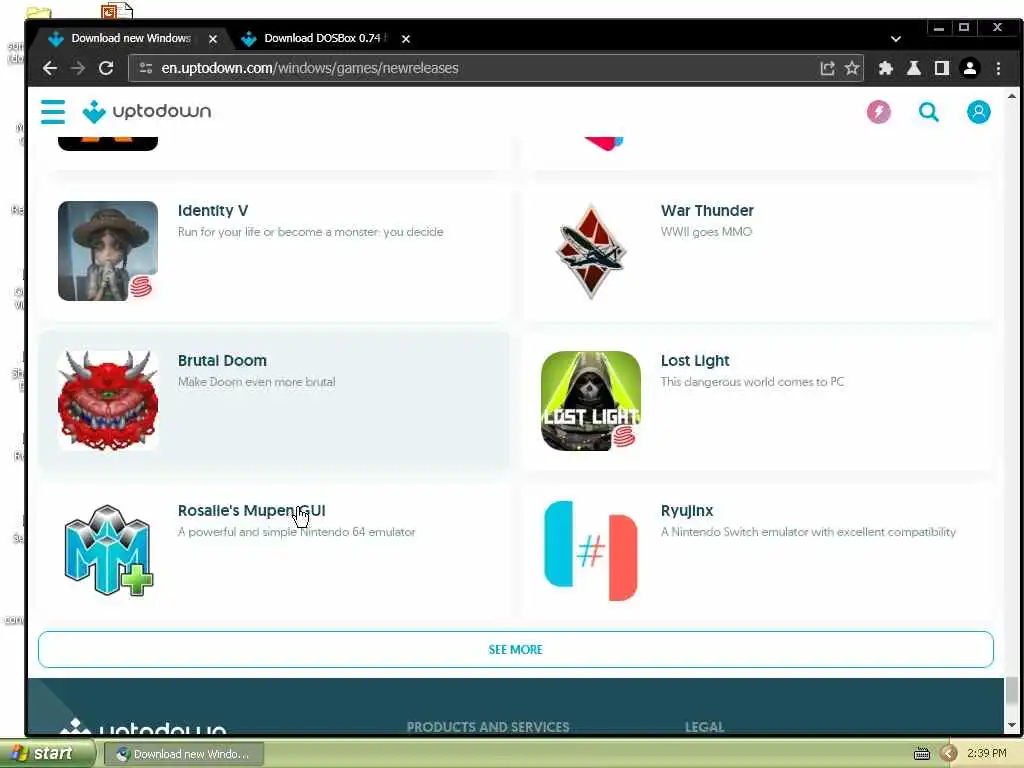The width and height of the screenshot is (1024, 768).
Task: Open the hamburger menu icon
Action: (53, 112)
